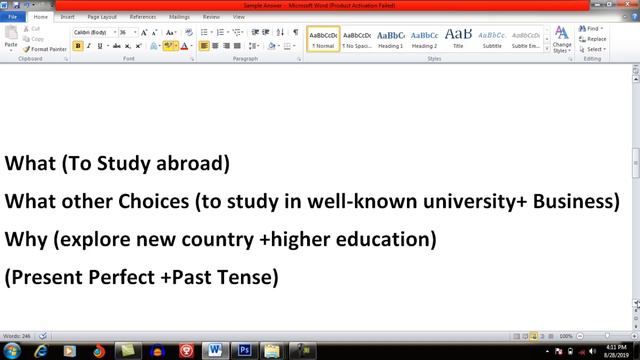The height and width of the screenshot is (360, 640).
Task: Apply the Subtitle style
Action: (492, 39)
